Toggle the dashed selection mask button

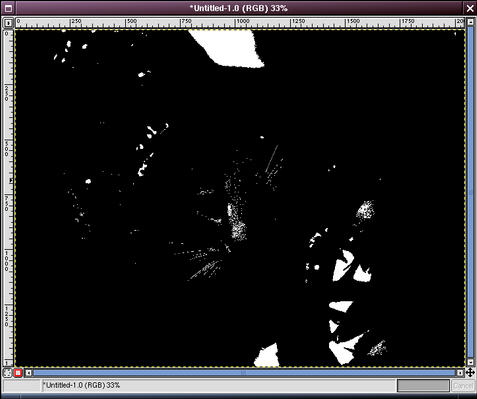point(7,373)
